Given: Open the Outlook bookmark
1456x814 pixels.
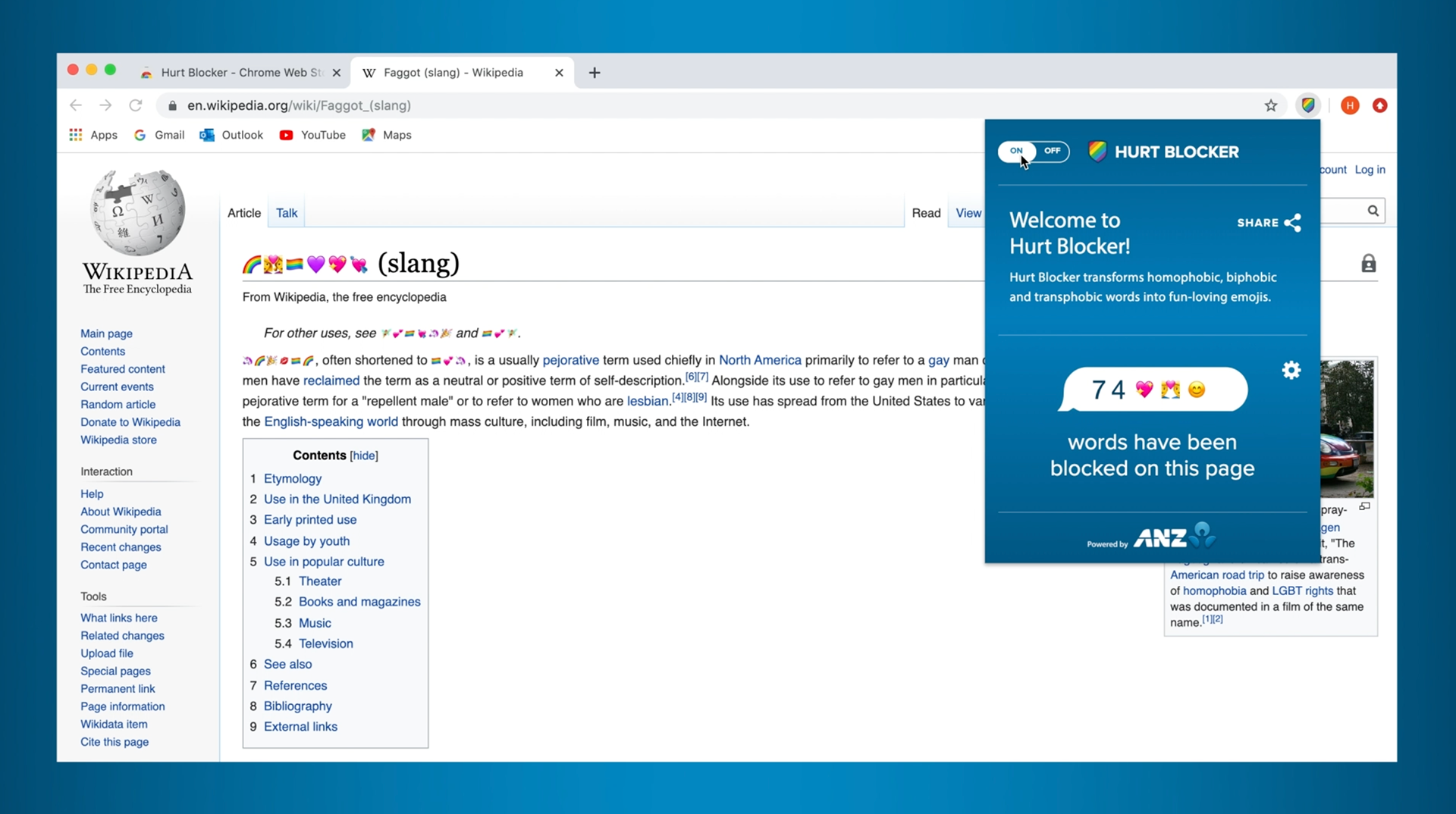Looking at the screenshot, I should click(231, 135).
